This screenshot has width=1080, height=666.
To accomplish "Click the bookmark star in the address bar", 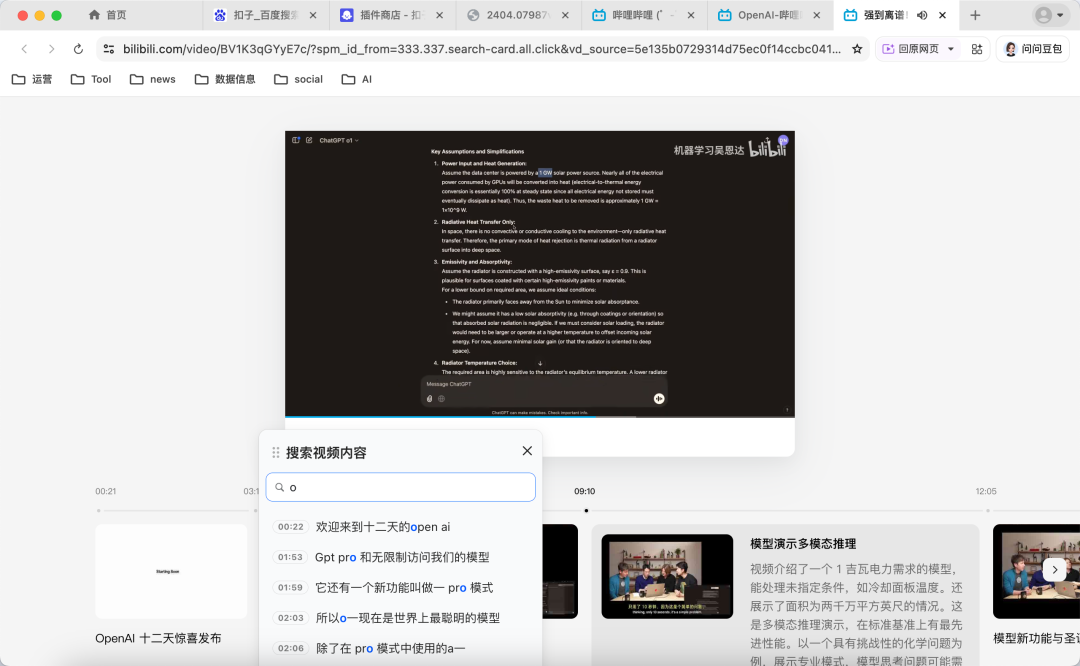I will coord(857,47).
